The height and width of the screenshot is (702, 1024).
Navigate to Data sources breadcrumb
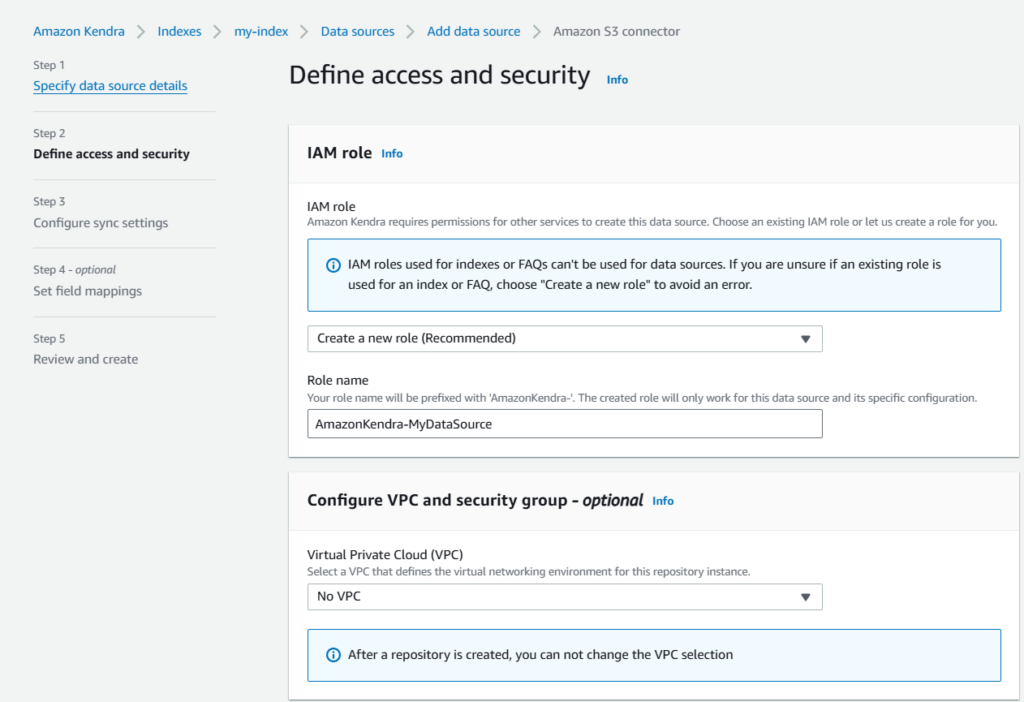[x=357, y=31]
